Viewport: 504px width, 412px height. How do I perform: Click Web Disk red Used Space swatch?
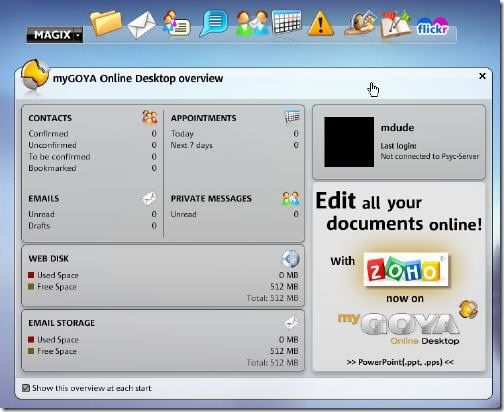[x=31, y=275]
